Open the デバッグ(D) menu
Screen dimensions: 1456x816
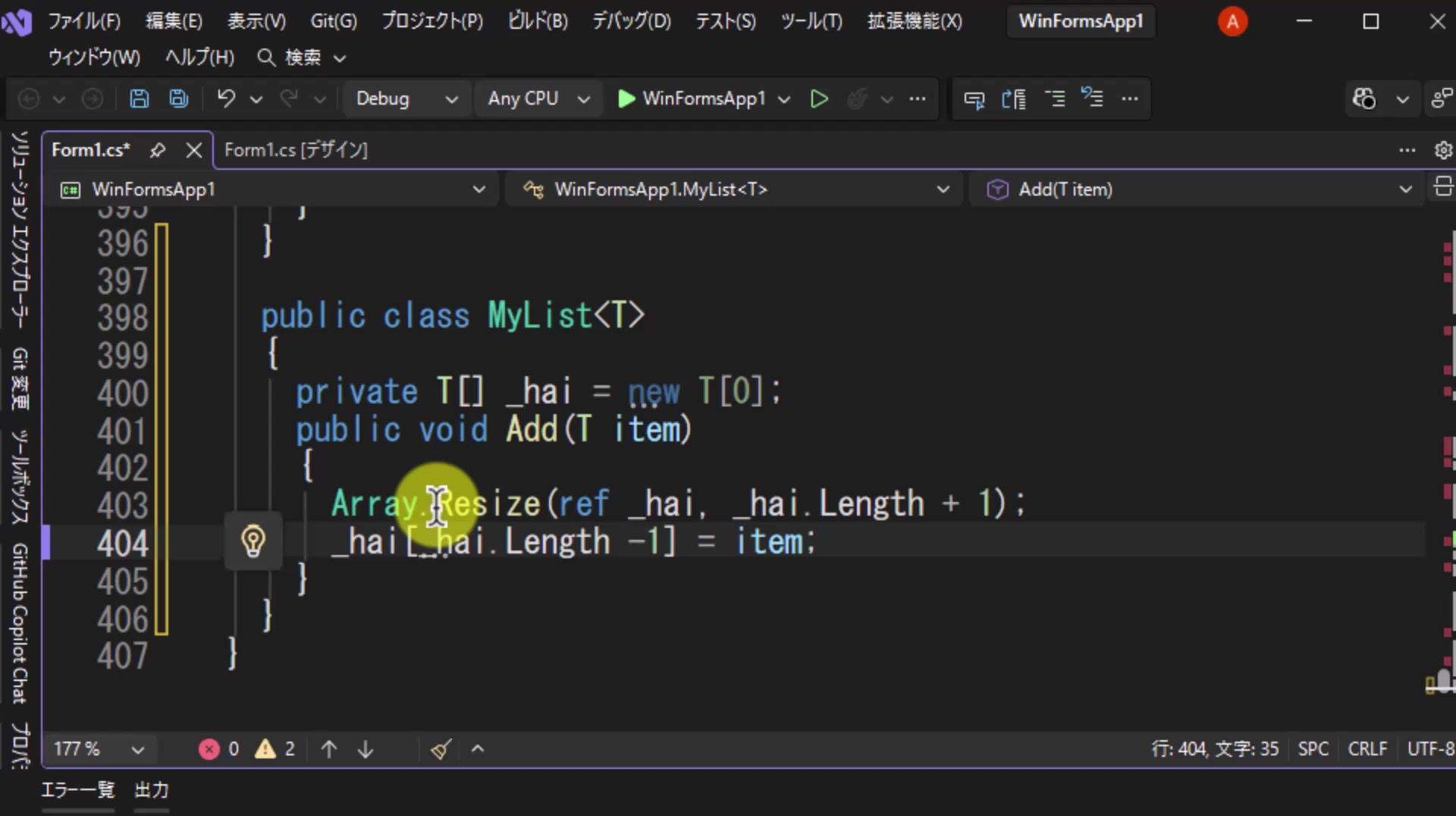coord(632,21)
